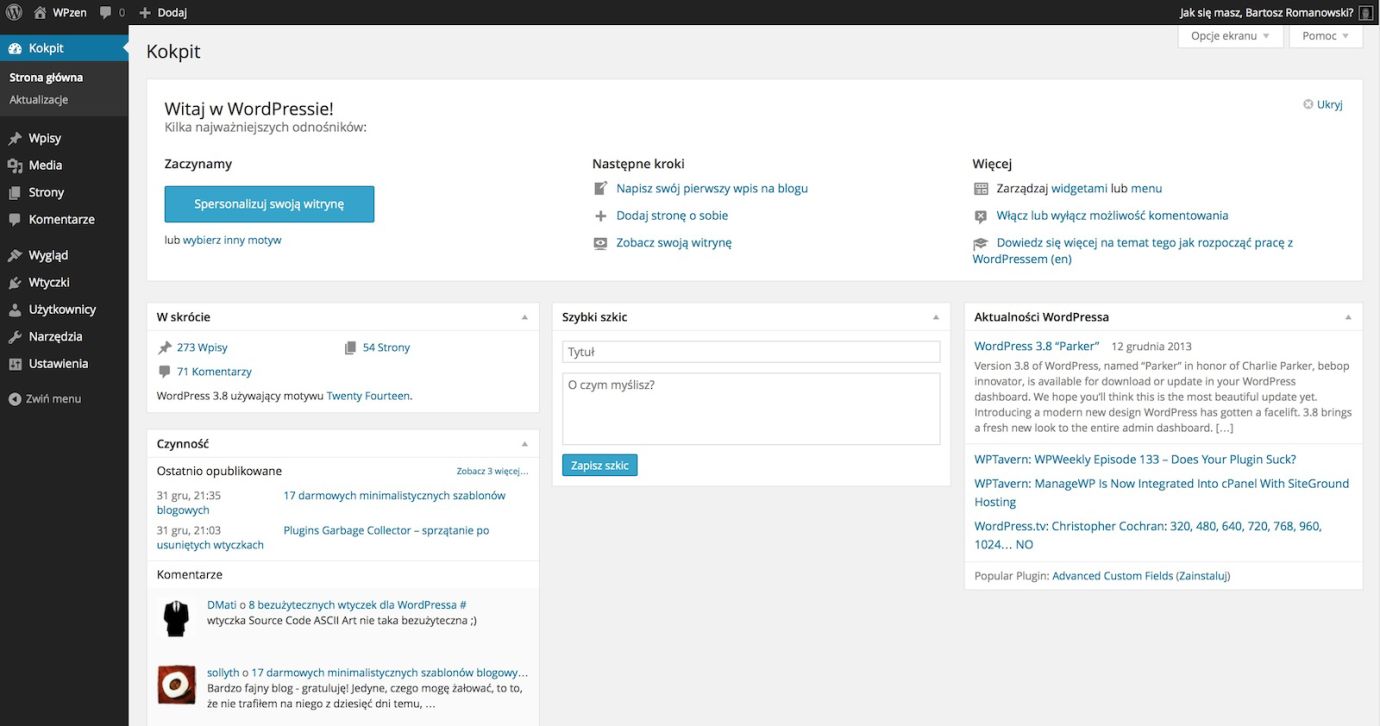Screen dimensions: 1380x726
Task: Open WPTavern WPWeekly Episode 133 link
Action: coord(1135,459)
